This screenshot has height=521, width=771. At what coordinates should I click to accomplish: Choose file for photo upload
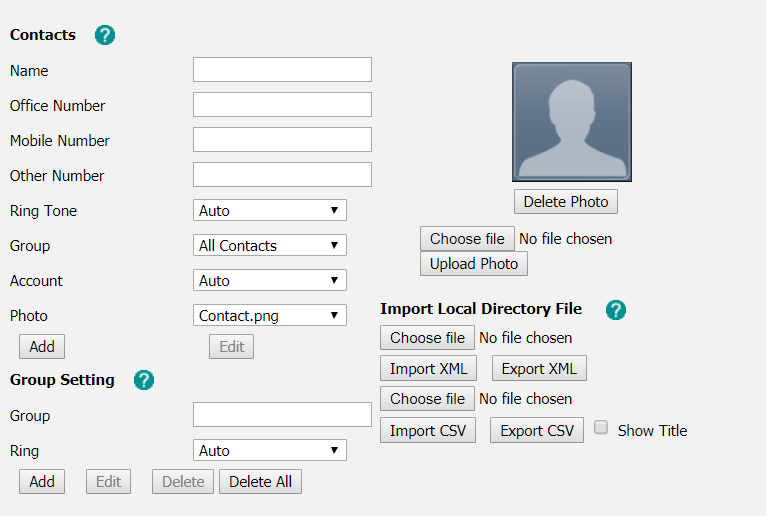[x=467, y=239]
